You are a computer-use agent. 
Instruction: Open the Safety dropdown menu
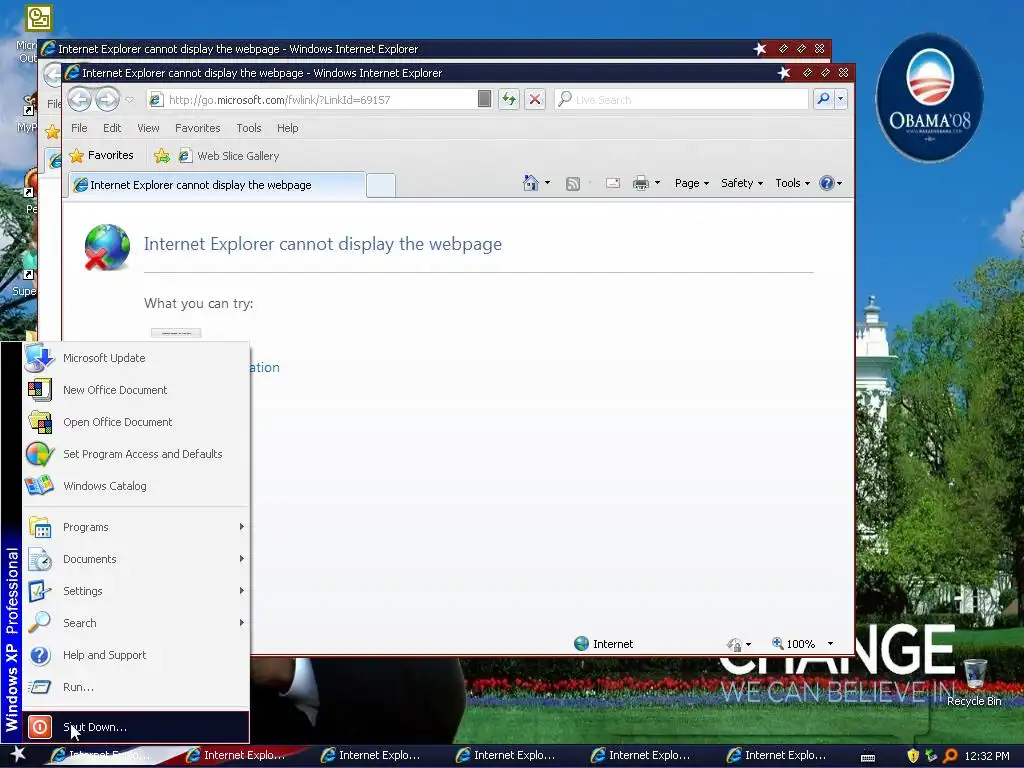[x=742, y=183]
